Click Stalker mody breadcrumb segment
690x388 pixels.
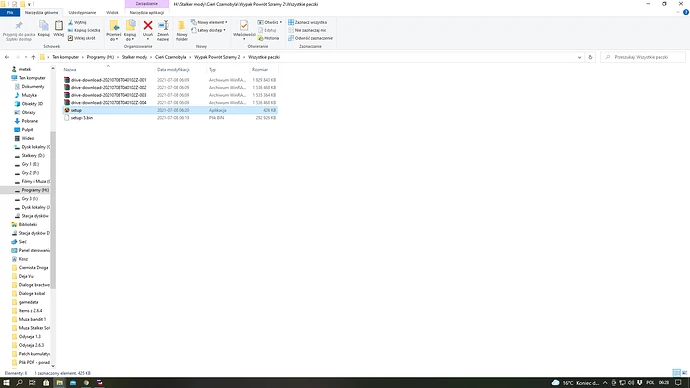point(134,57)
